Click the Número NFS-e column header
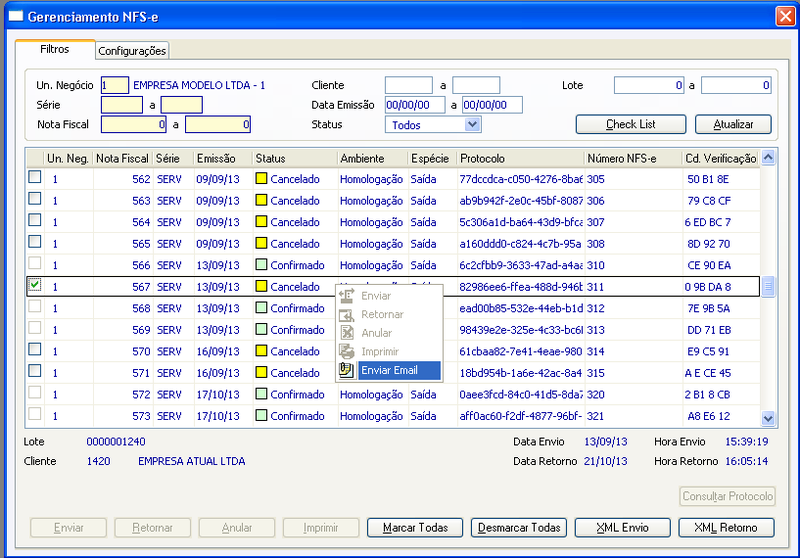The width and height of the screenshot is (800, 558). [x=633, y=159]
